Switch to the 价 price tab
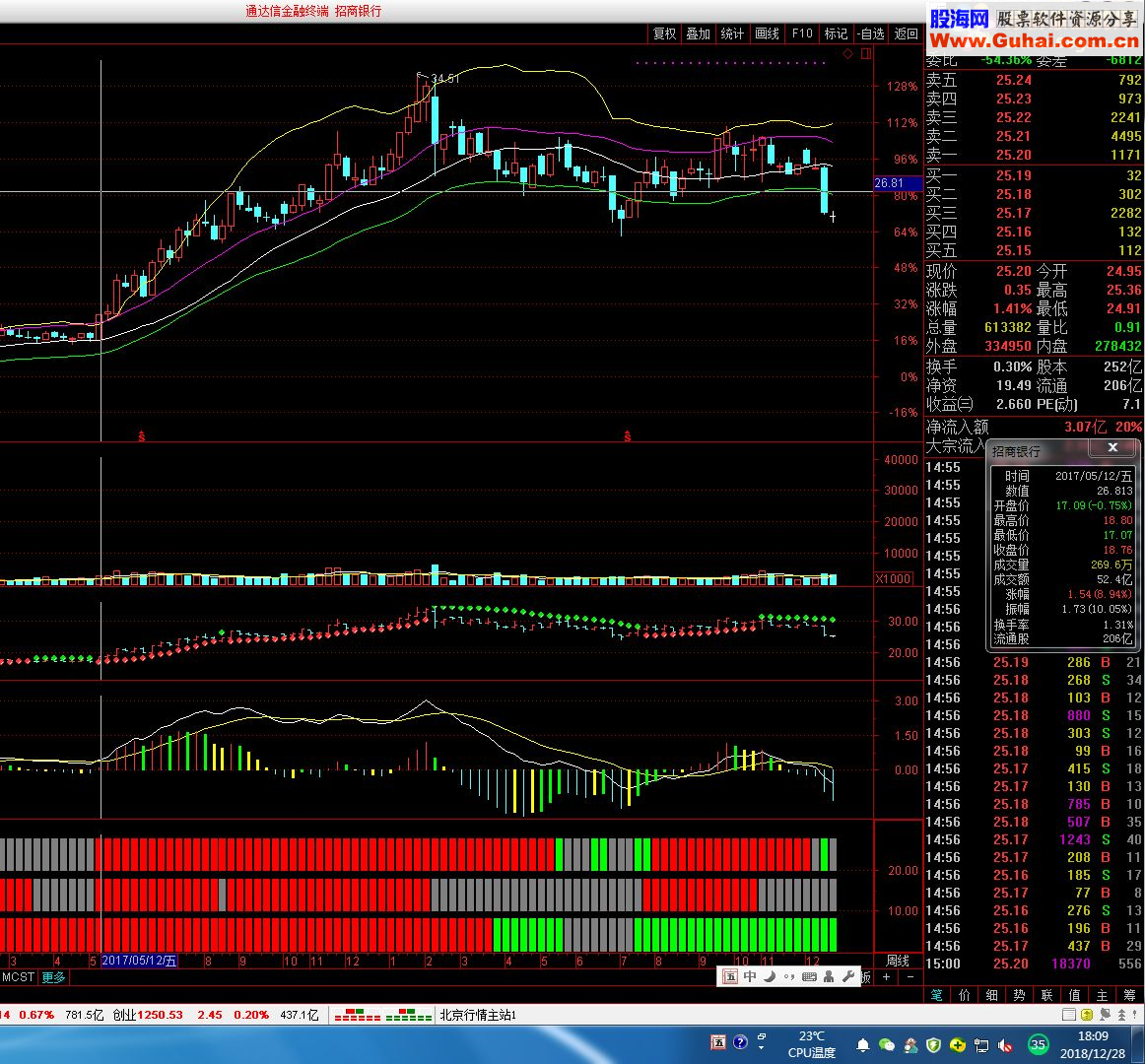The width and height of the screenshot is (1145, 1064). pyautogui.click(x=965, y=995)
